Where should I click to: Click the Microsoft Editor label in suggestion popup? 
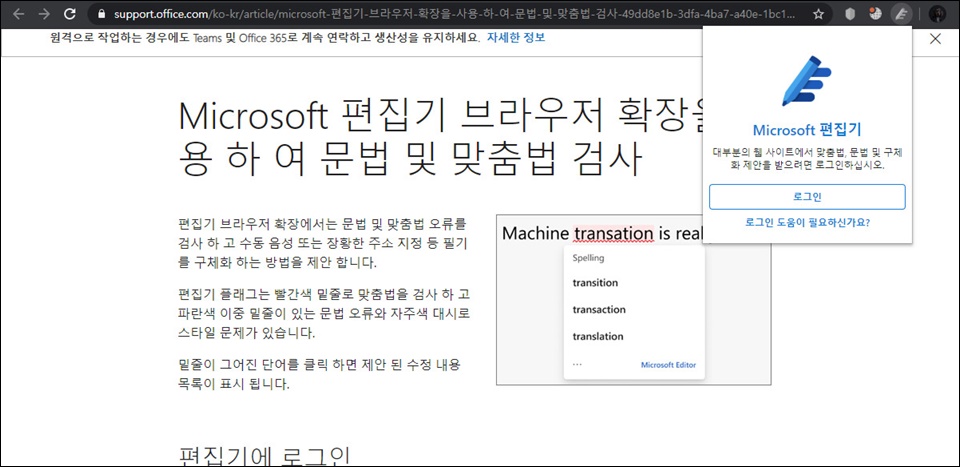point(669,365)
